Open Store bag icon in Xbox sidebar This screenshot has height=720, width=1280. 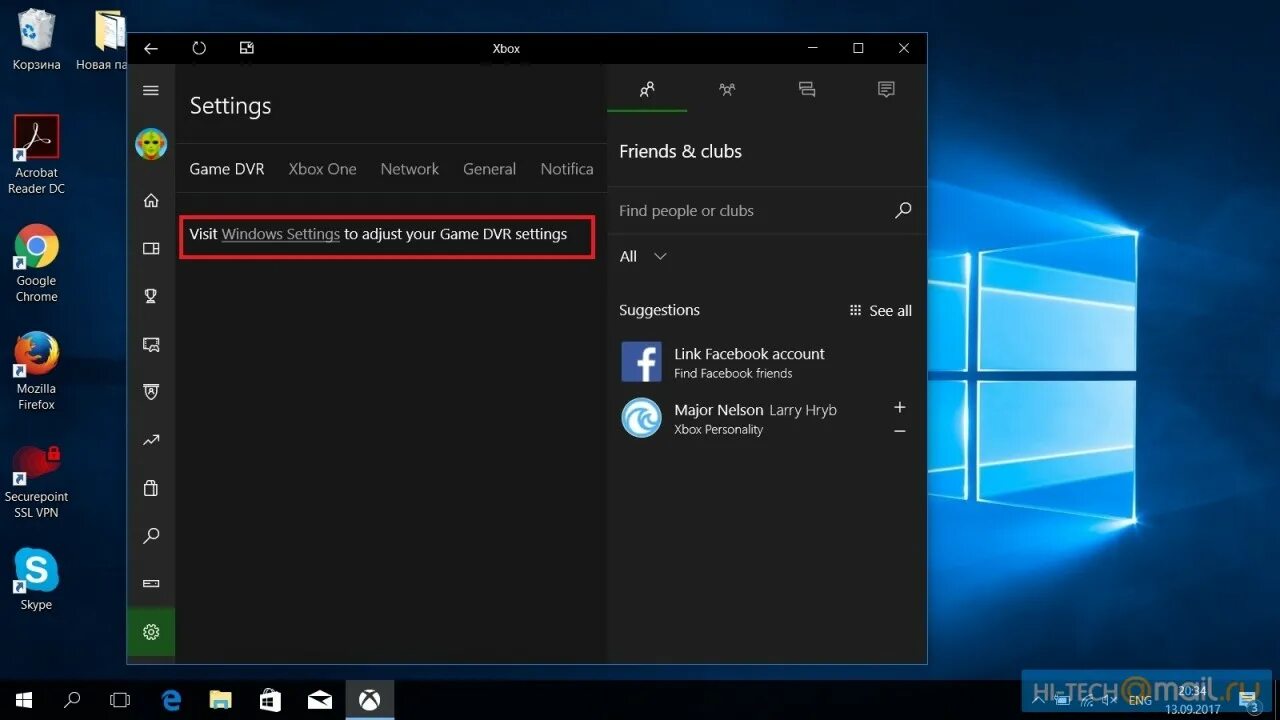[x=151, y=488]
